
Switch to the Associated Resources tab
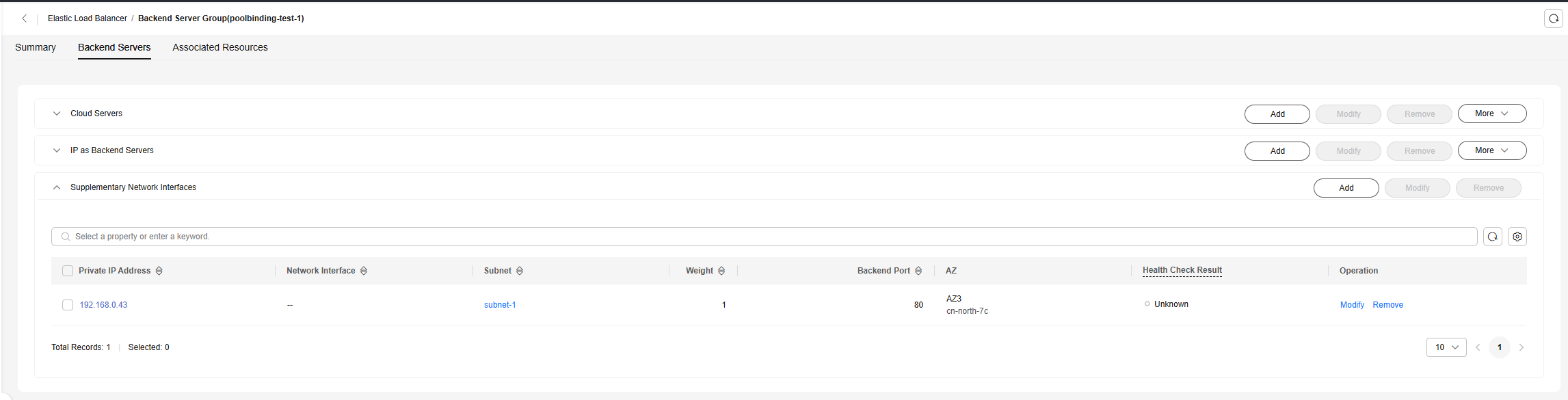220,47
